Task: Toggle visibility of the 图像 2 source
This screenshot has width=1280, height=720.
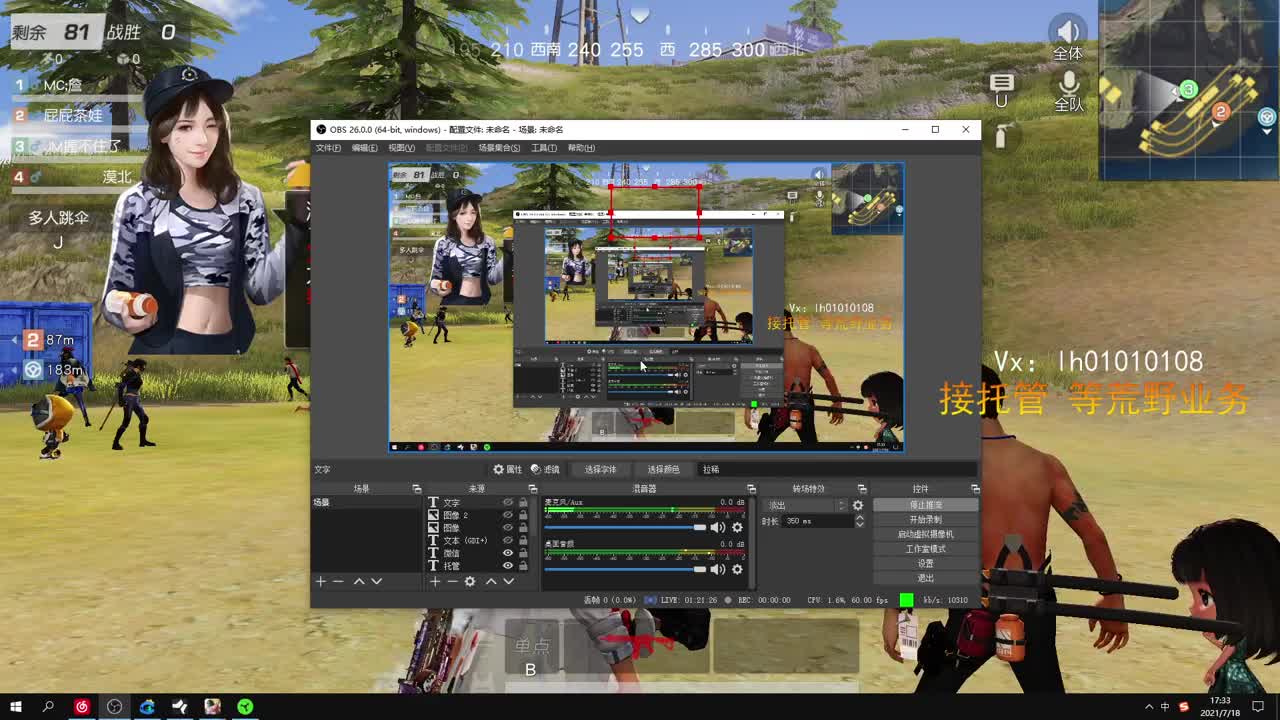Action: pos(508,515)
